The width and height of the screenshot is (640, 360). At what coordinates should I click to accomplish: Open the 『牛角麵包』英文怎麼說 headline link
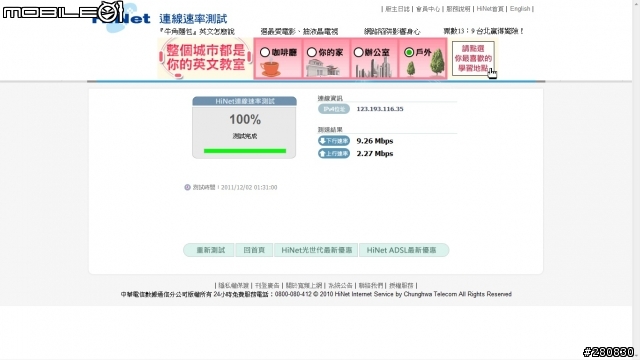(197, 31)
